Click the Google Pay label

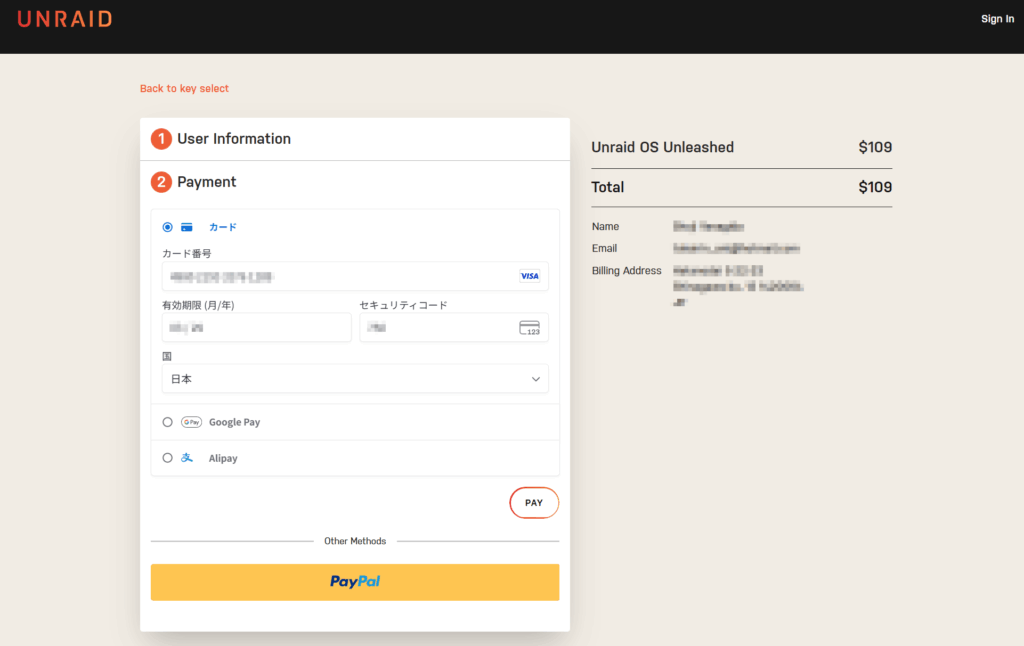(234, 422)
